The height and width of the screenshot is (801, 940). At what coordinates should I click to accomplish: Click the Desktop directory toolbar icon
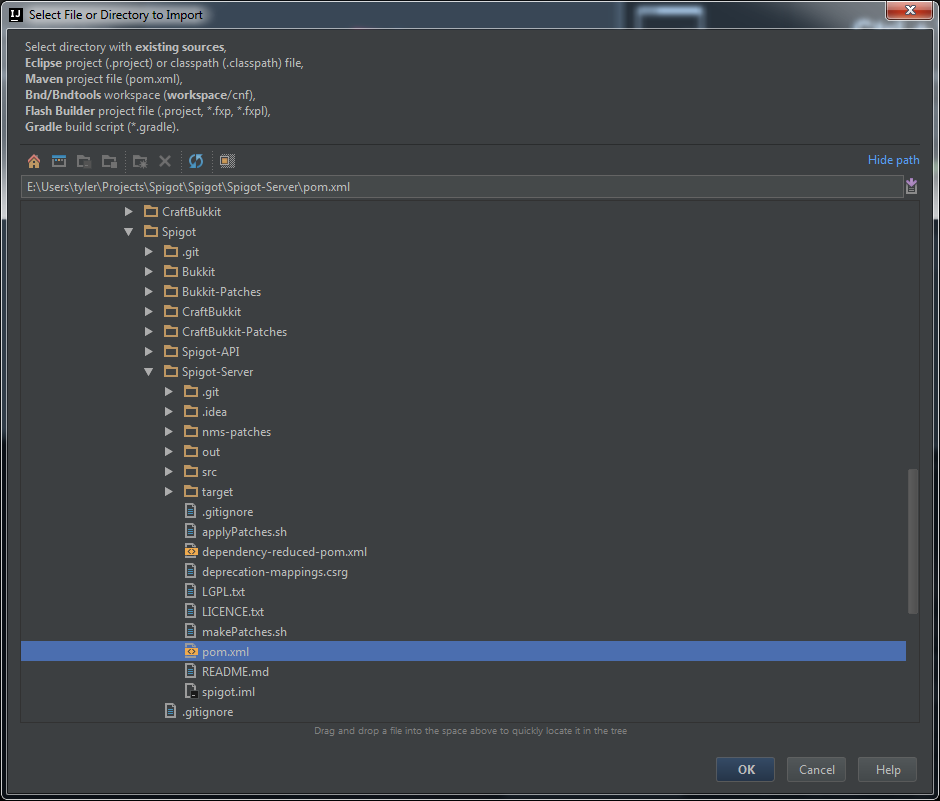click(x=59, y=161)
